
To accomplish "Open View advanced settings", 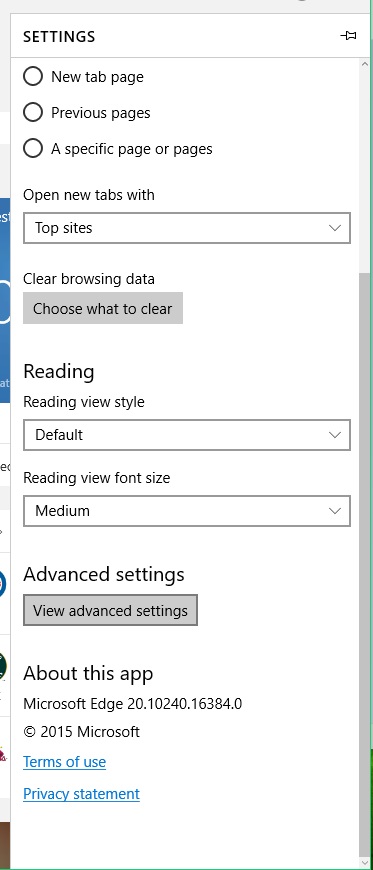I will click(110, 610).
